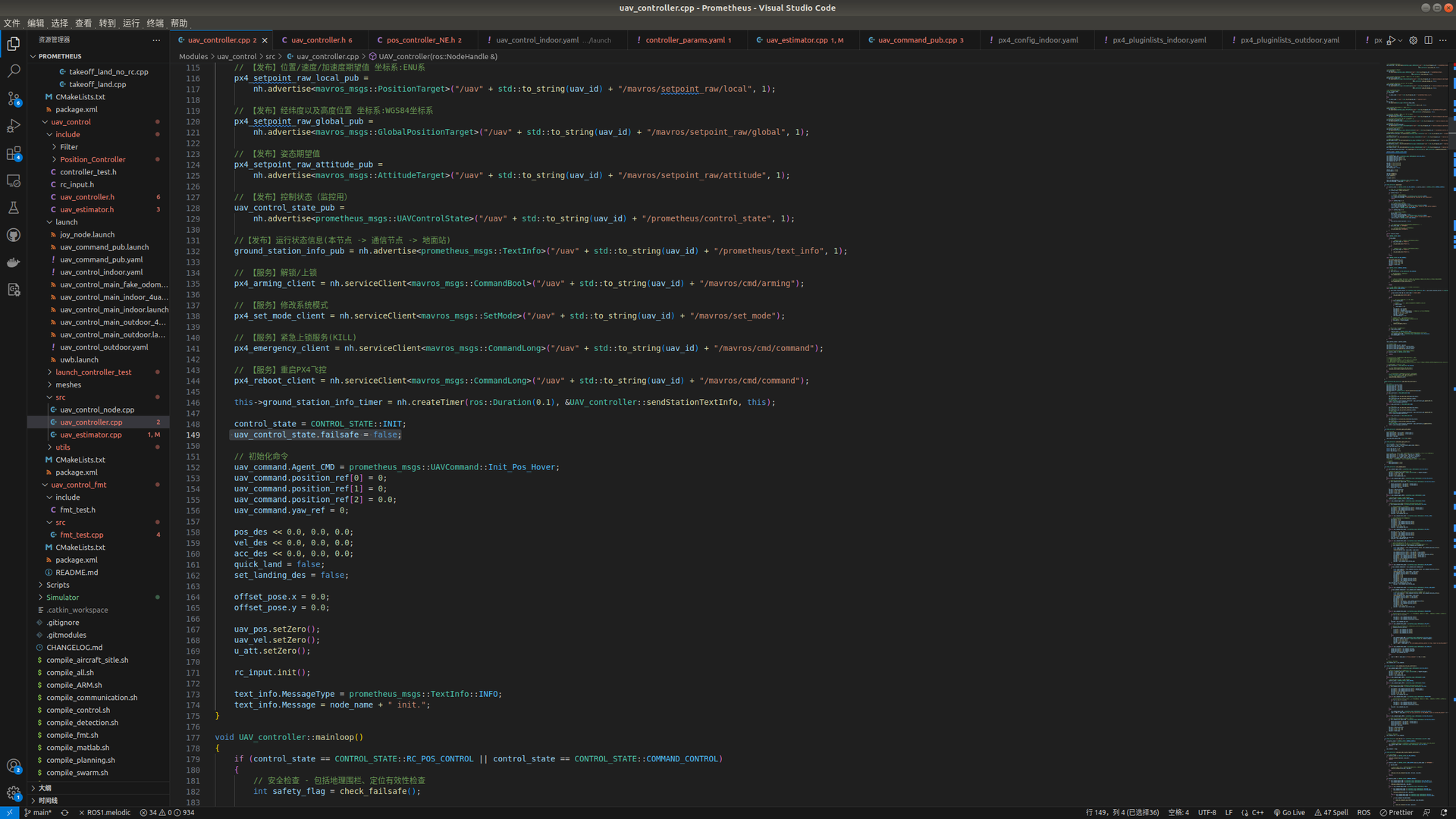The width and height of the screenshot is (1456, 819).
Task: Click the Prettier status bar item
Action: pyautogui.click(x=1397, y=812)
